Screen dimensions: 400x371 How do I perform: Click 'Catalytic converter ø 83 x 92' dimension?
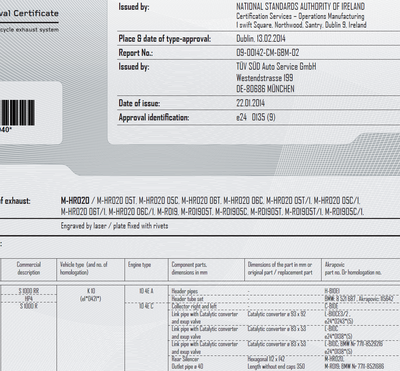pyautogui.click(x=277, y=314)
